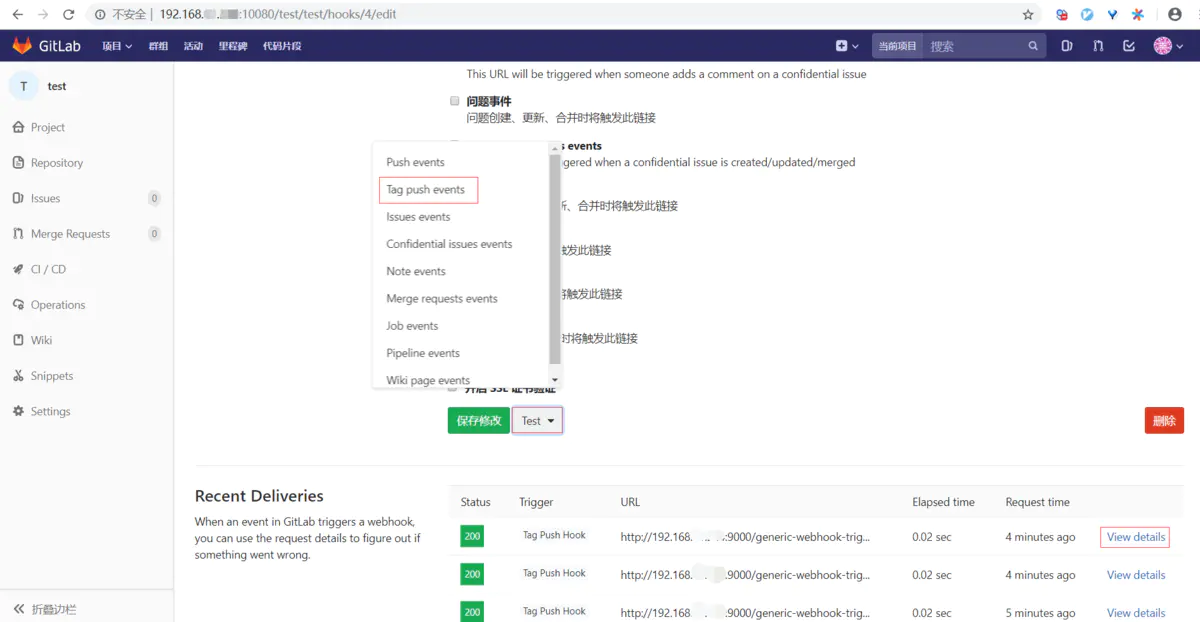
Task: Select Tag push events from the menu
Action: pos(426,189)
